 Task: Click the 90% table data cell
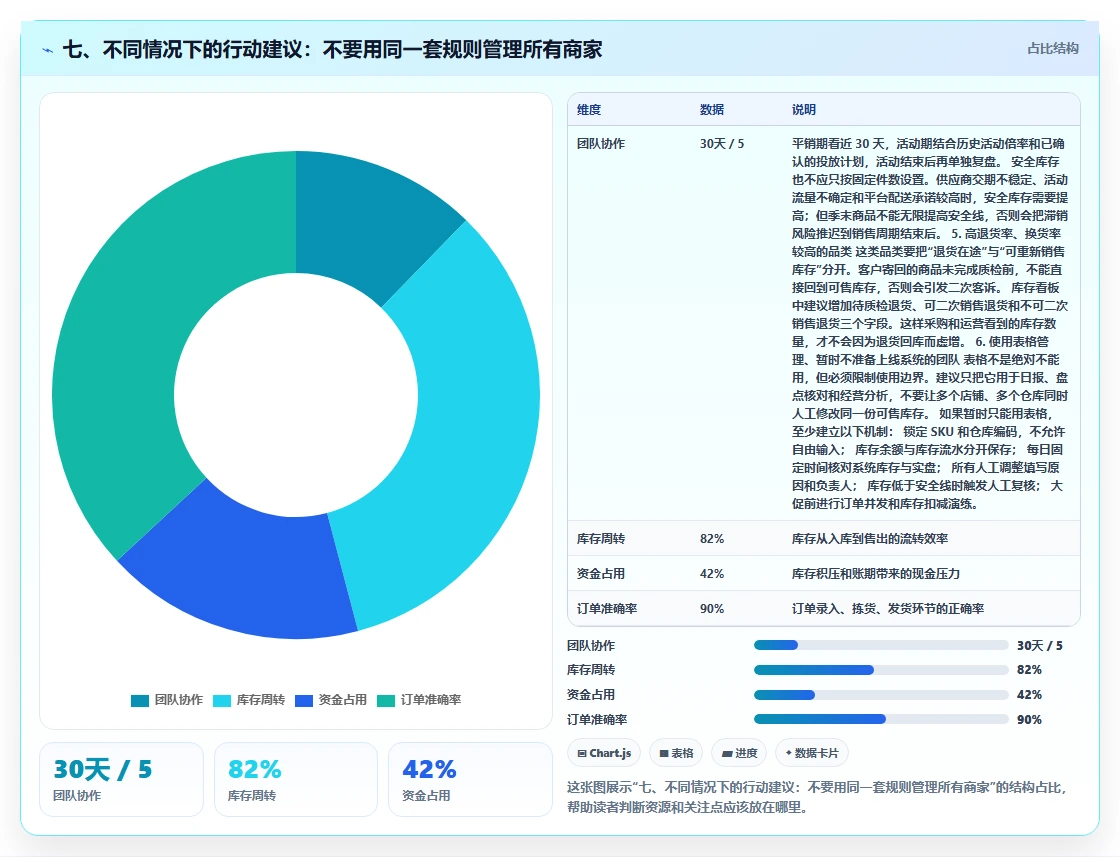712,608
